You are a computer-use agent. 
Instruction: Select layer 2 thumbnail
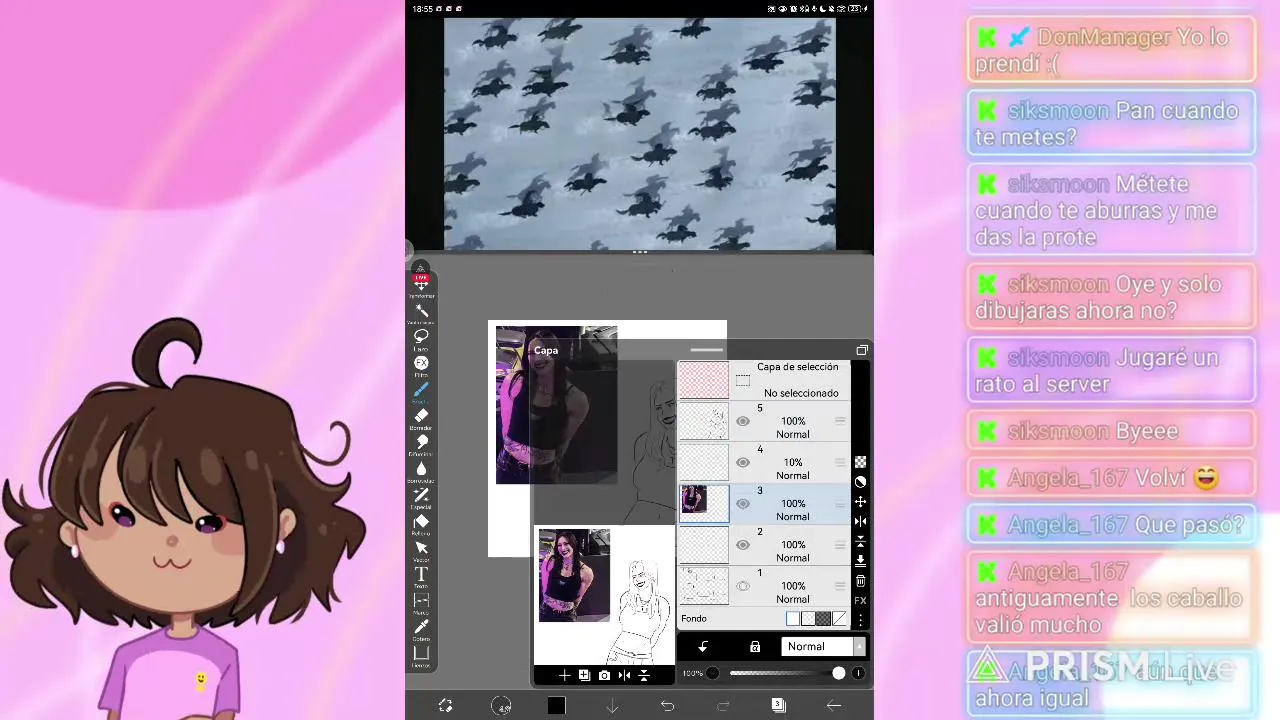704,545
